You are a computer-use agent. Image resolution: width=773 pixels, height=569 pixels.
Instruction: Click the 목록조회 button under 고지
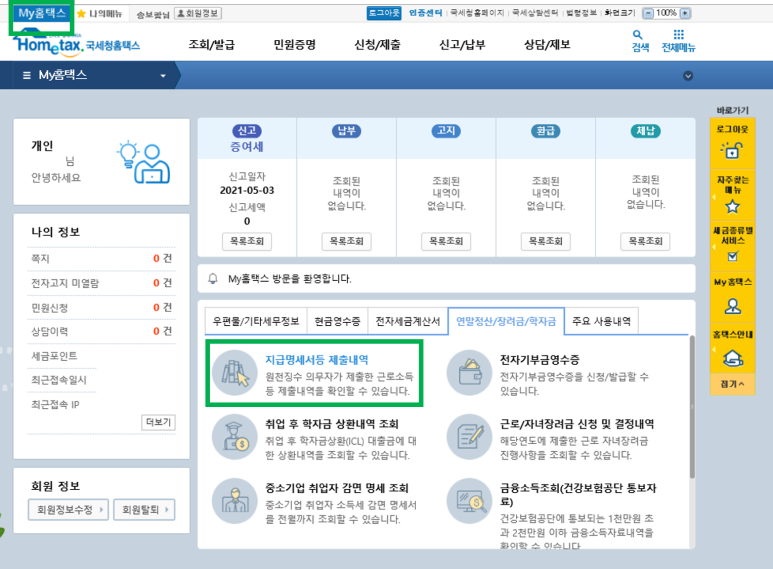tap(446, 241)
